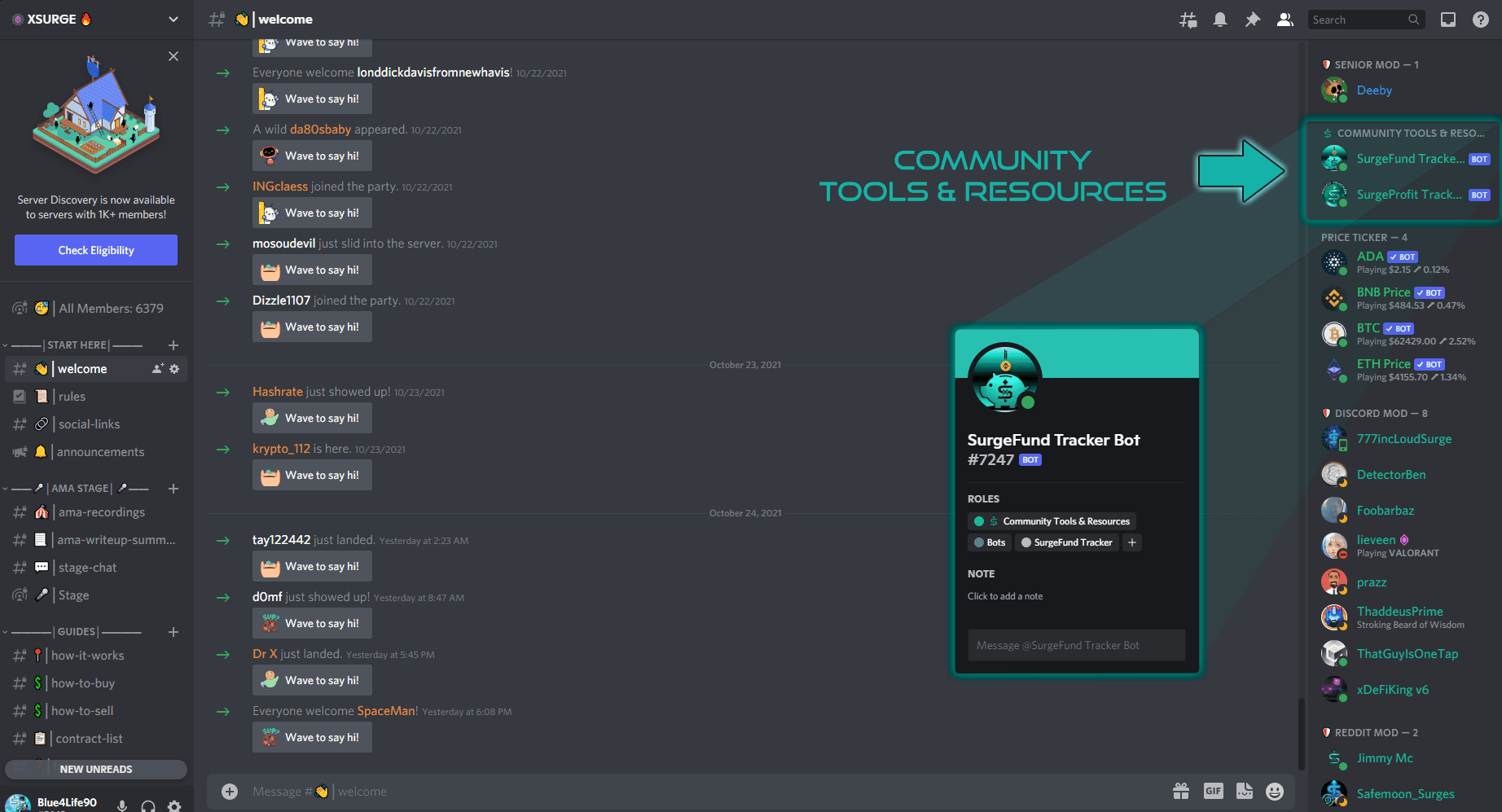Click to add a note in profile popup

pos(1005,596)
